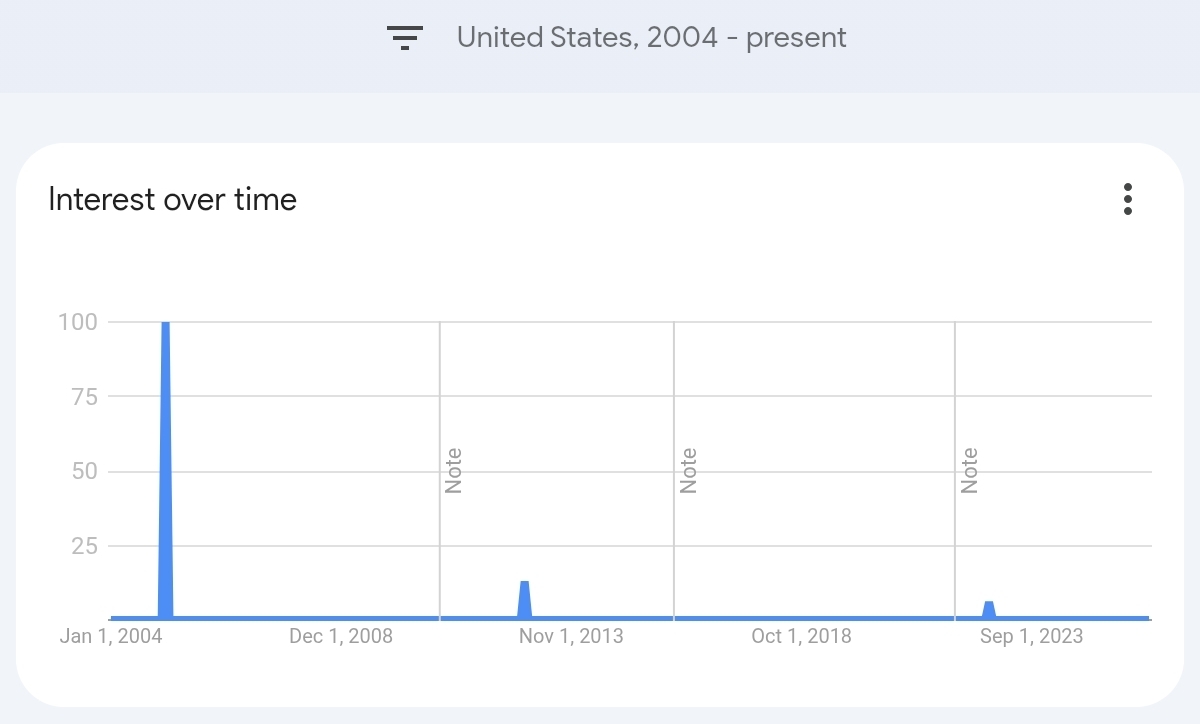Click the tall 2004 spike at 100
Screen dimensions: 1200x724
[x=166, y=470]
